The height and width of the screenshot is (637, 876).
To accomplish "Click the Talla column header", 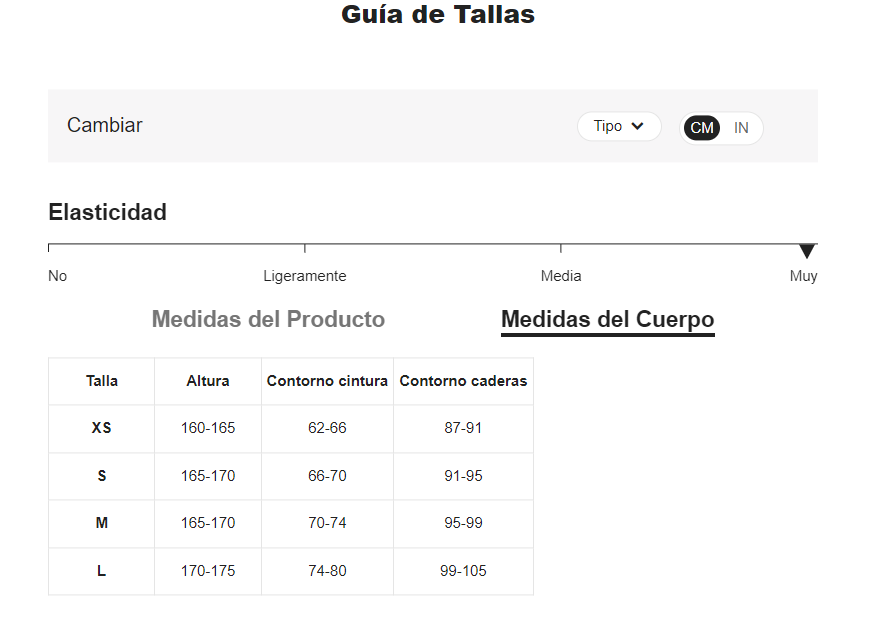I will [x=101, y=380].
